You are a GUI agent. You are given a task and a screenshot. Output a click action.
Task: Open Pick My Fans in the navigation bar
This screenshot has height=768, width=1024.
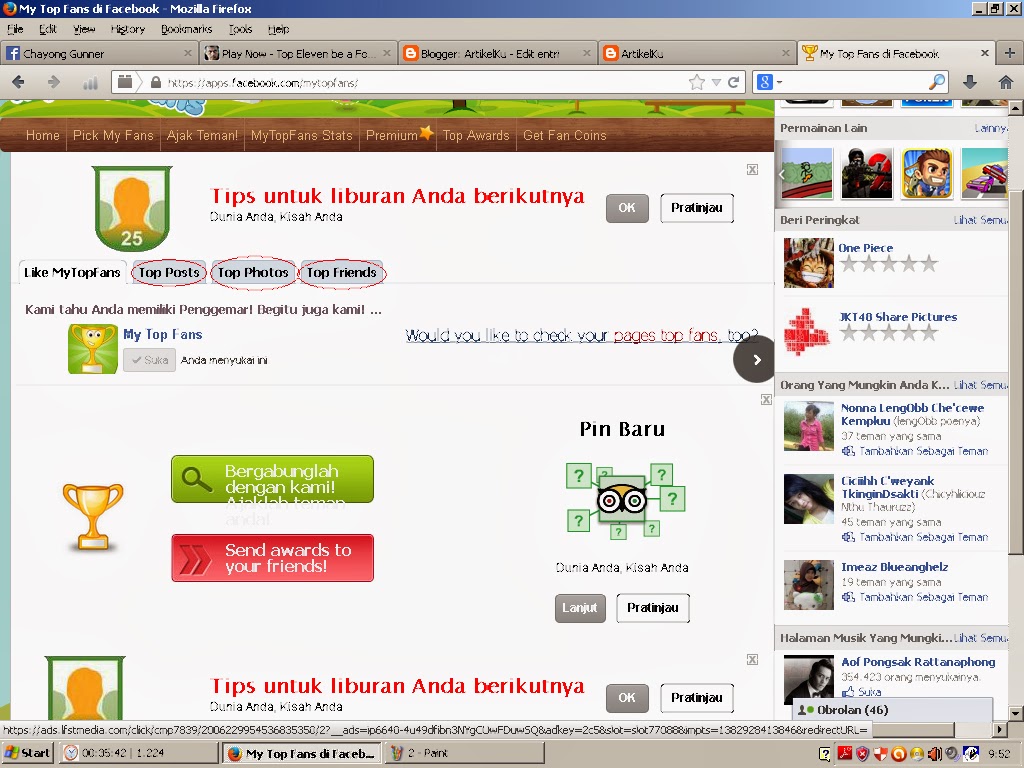(x=113, y=135)
